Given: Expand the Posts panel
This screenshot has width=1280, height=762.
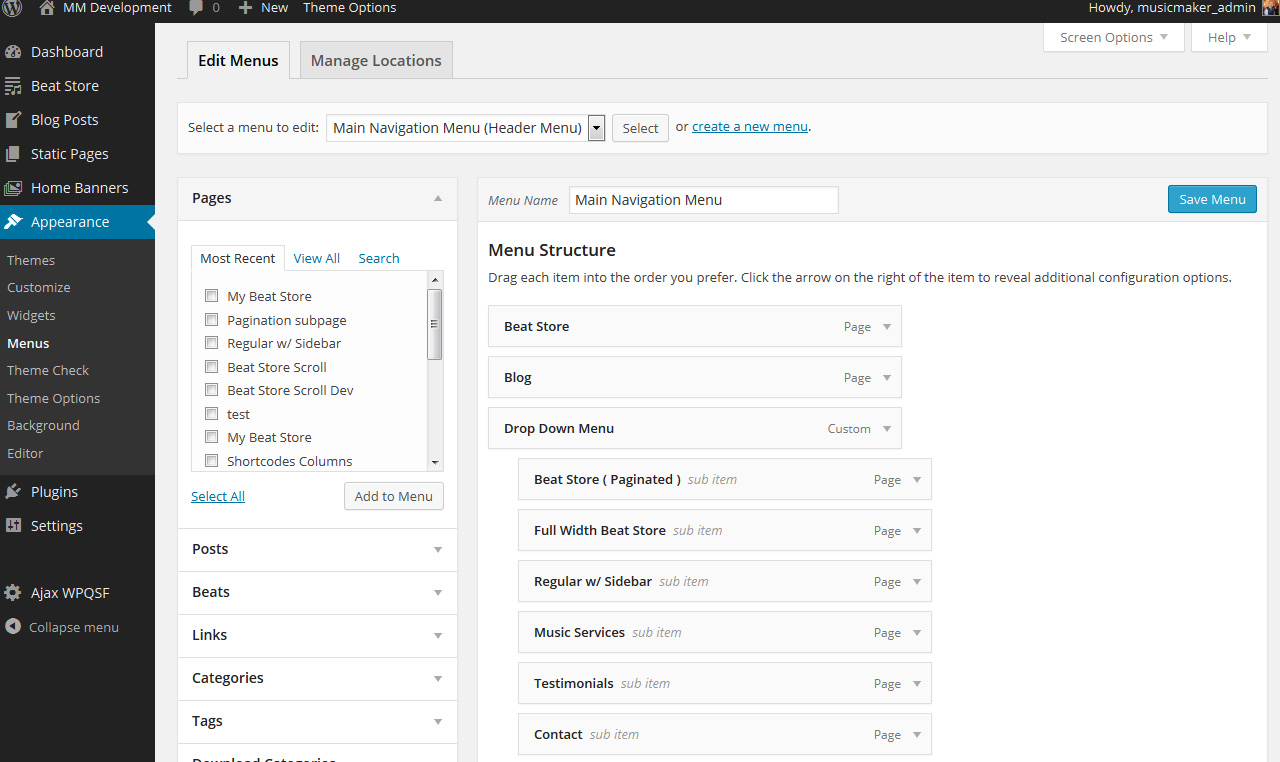Looking at the screenshot, I should click(x=437, y=550).
